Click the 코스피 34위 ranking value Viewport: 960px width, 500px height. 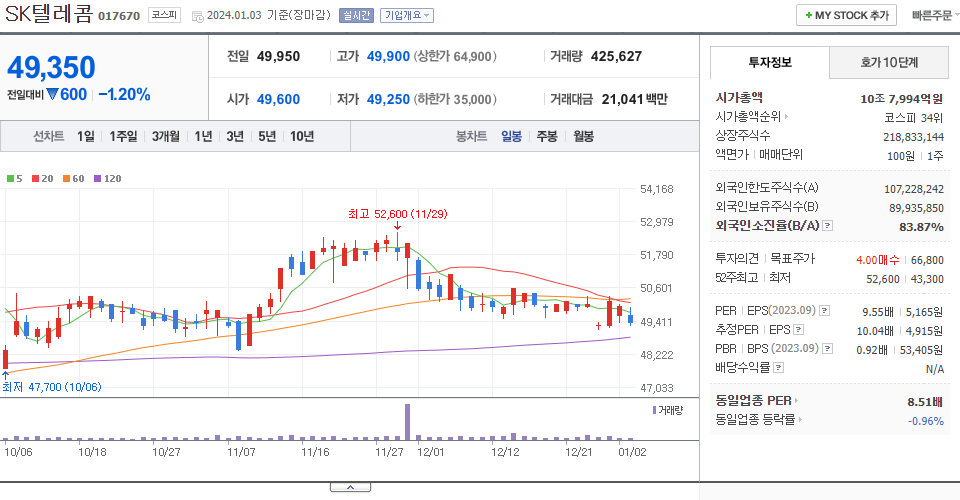913,118
